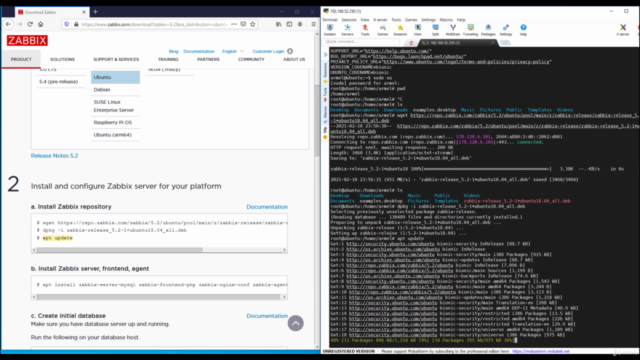Open the Settings toolbar icon in MobaXterm
This screenshot has height=360, width=640.
point(506,29)
